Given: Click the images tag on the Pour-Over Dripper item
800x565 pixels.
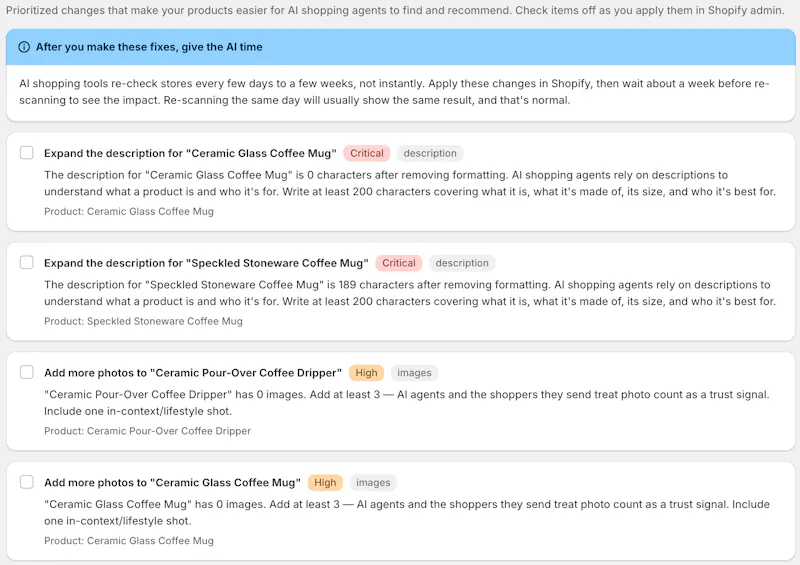Looking at the screenshot, I should coord(414,373).
